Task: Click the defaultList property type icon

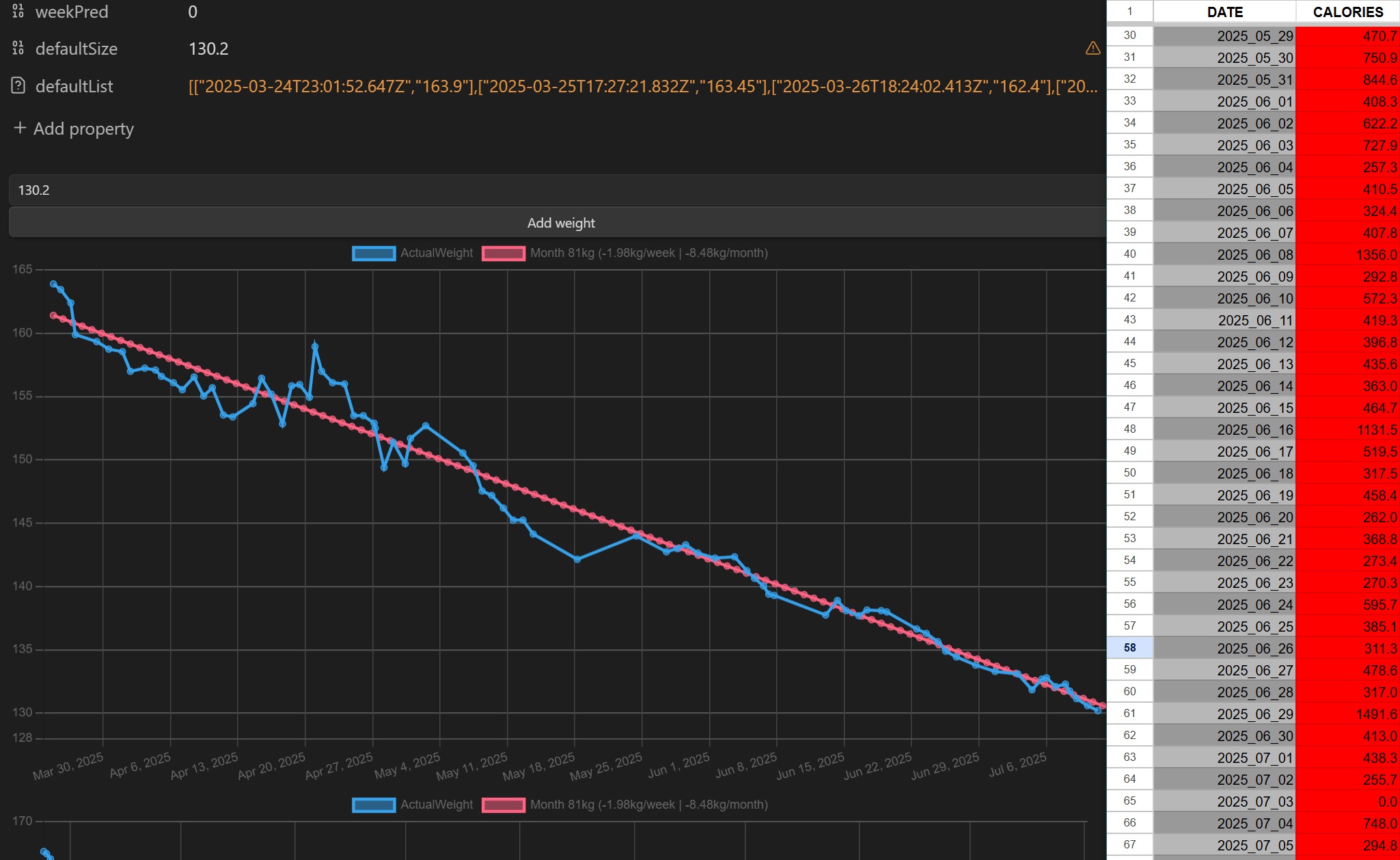Action: (x=18, y=86)
